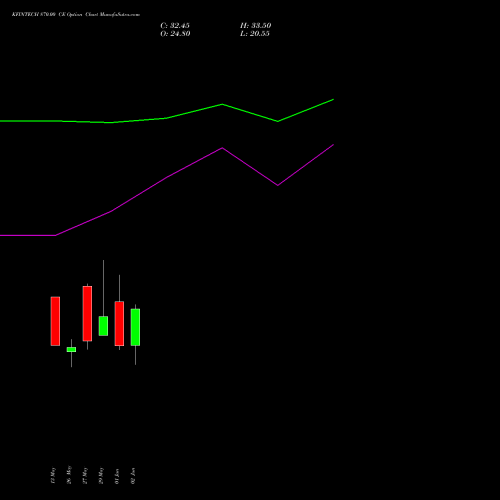Click the 26 May date axis label
This screenshot has height=500, width=500.
click(x=69, y=475)
